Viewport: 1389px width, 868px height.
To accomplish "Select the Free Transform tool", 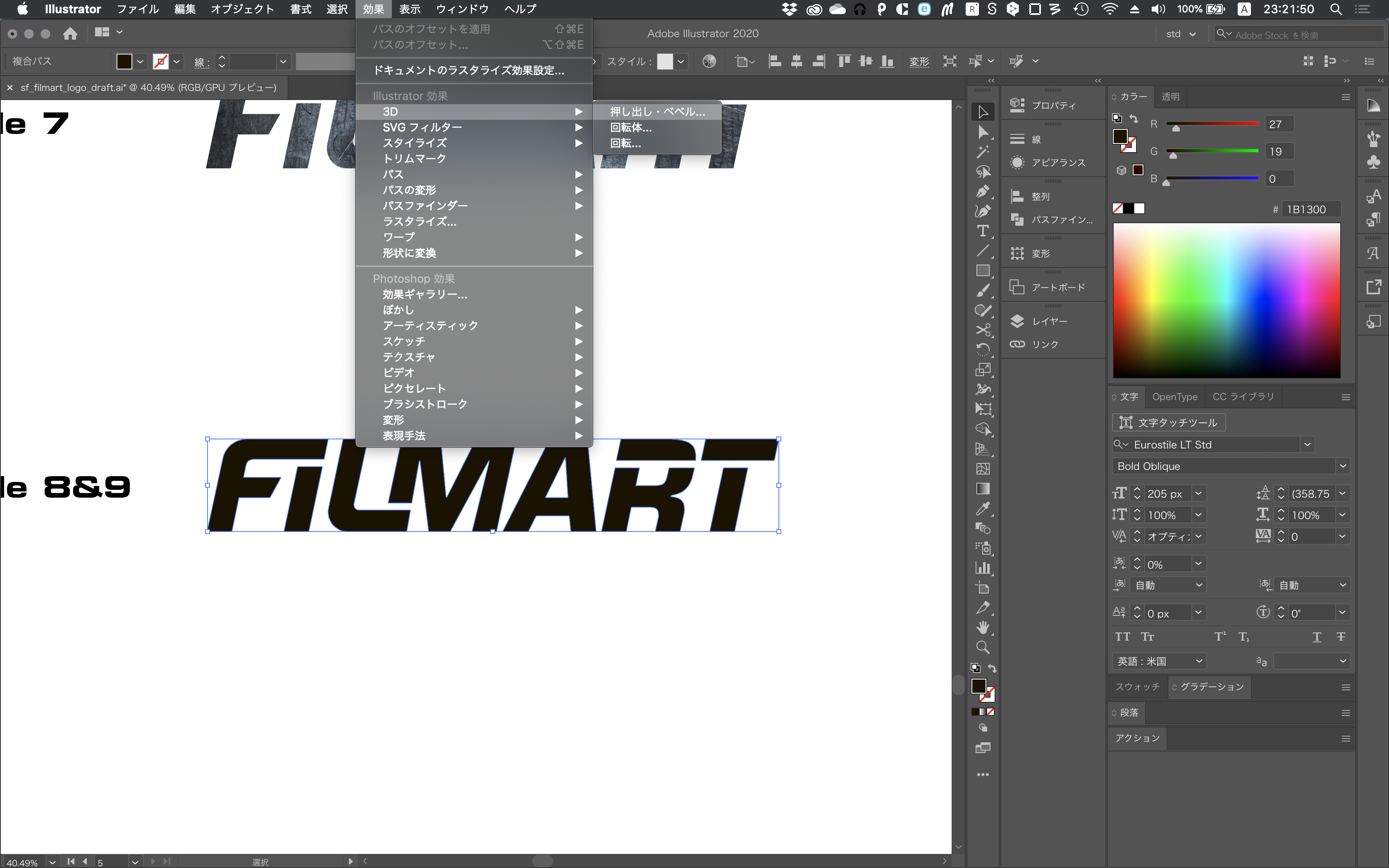I will pos(983,409).
